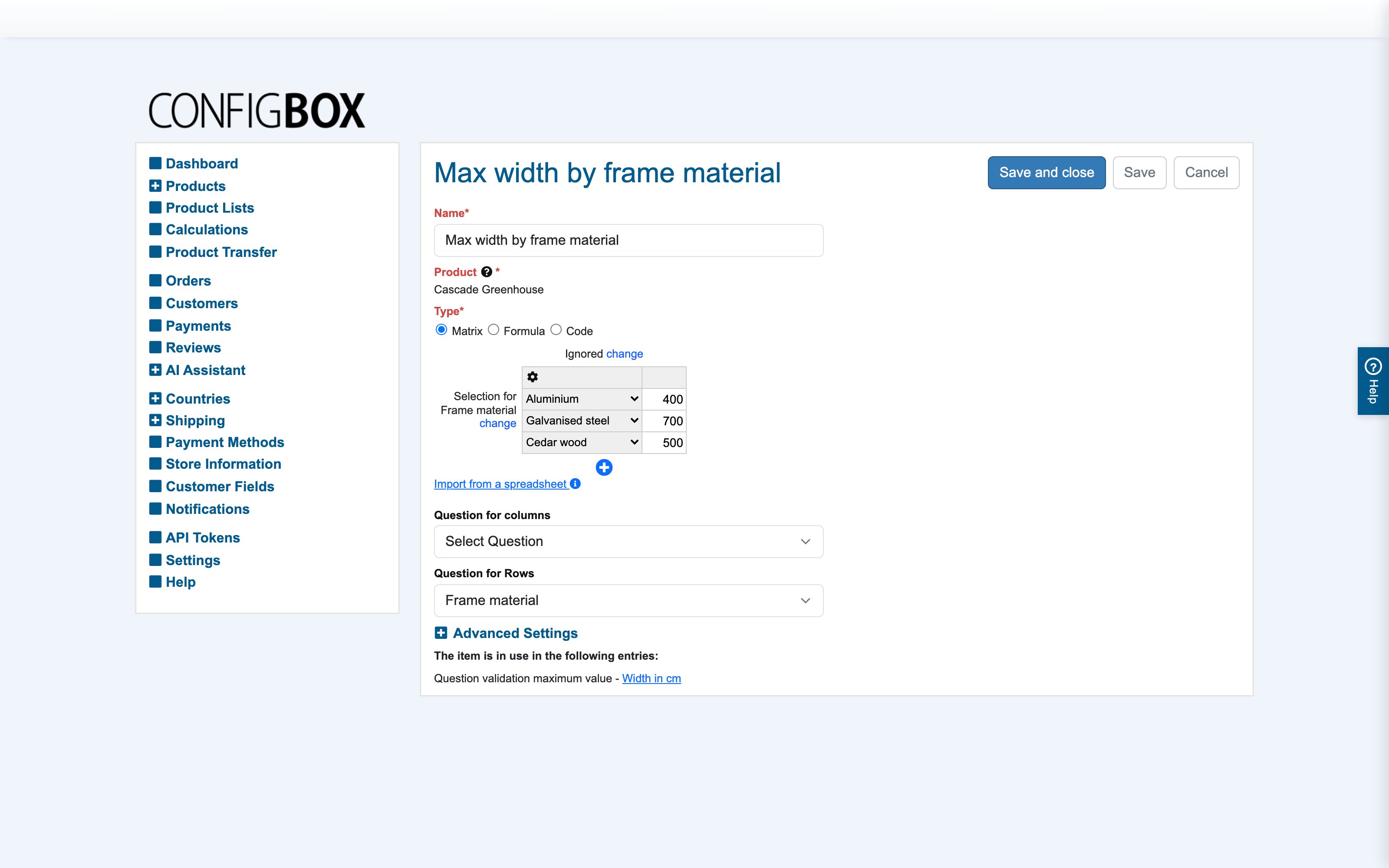Open Question for columns dropdown
This screenshot has width=1389, height=868.
[629, 541]
